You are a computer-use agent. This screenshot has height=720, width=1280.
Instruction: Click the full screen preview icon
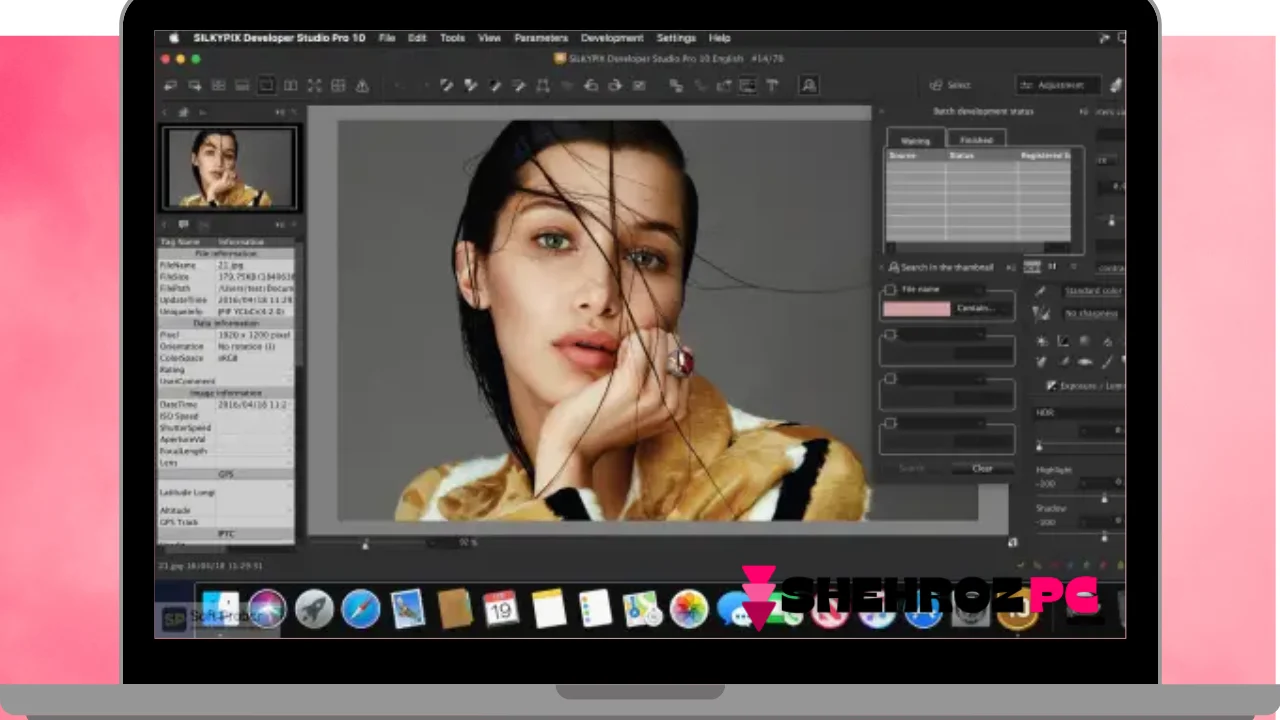314,86
